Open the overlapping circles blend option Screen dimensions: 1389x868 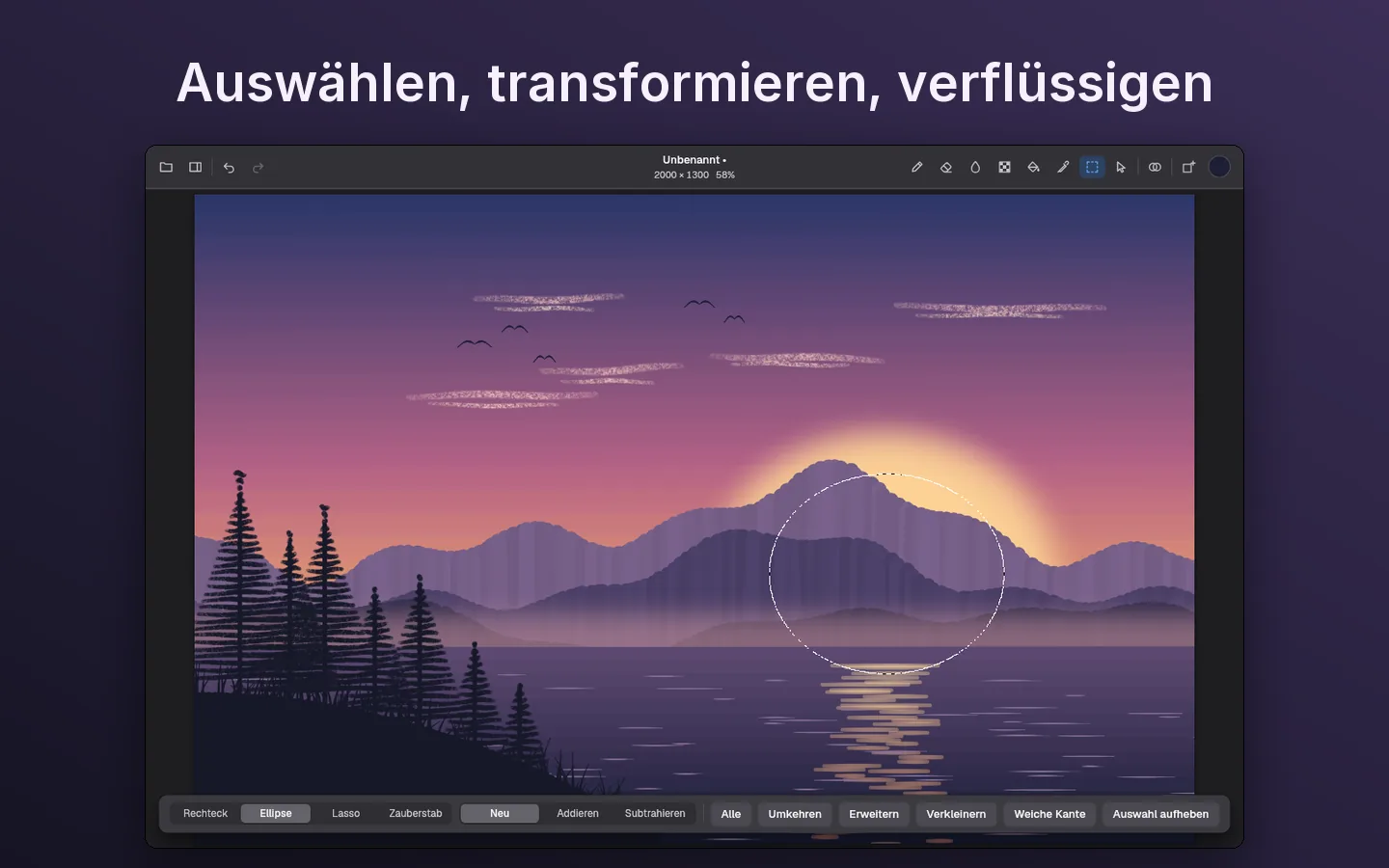[x=1155, y=167]
